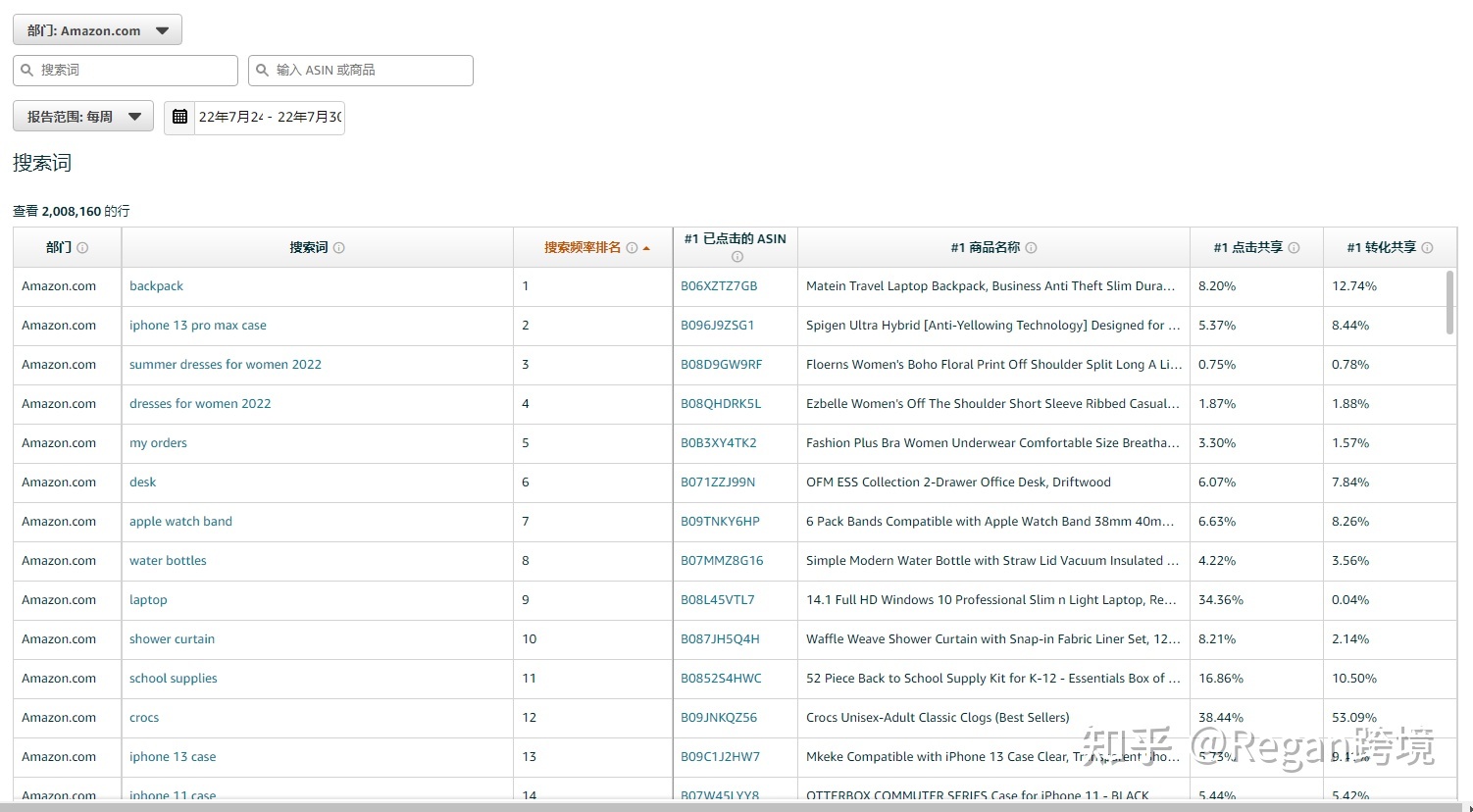The width and height of the screenshot is (1473, 812).
Task: Click info icon next to #1 商品名称 header
Action: [x=1031, y=248]
